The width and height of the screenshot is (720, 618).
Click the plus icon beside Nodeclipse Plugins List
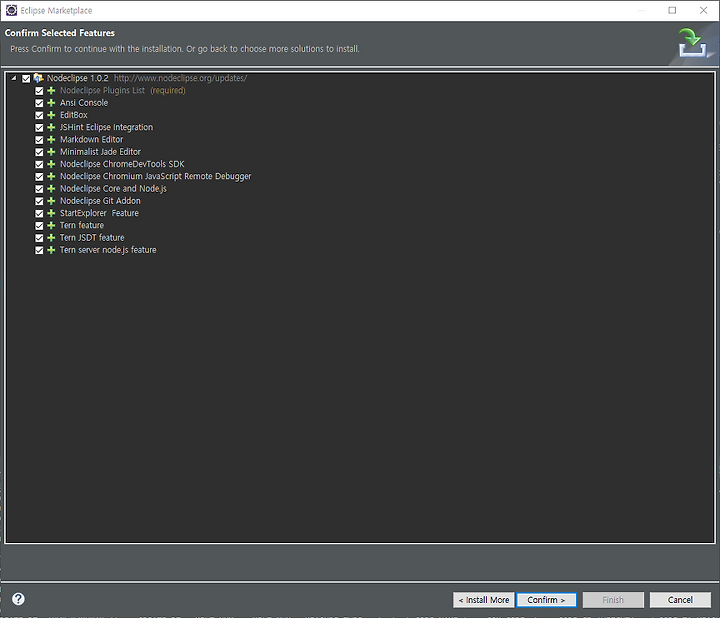[51, 90]
